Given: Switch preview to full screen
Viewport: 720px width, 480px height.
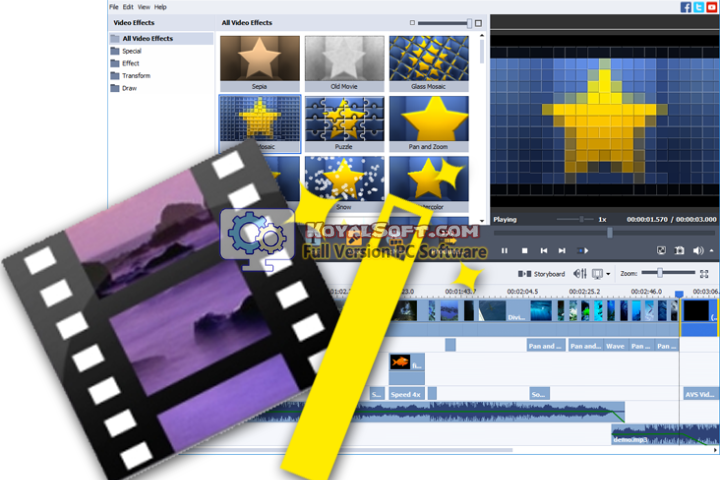Looking at the screenshot, I should tap(661, 250).
